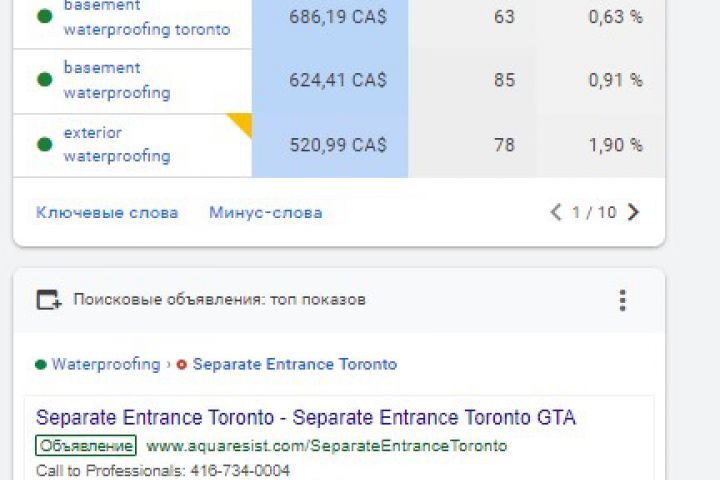Click the red dot before Separate Entrance Toronto
This screenshot has width=720, height=480.
181,365
